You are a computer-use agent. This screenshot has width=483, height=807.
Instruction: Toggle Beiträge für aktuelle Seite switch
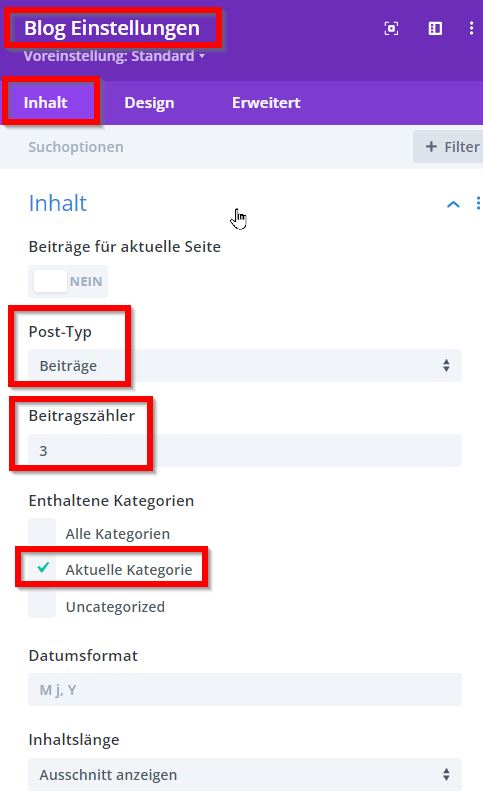[x=68, y=282]
